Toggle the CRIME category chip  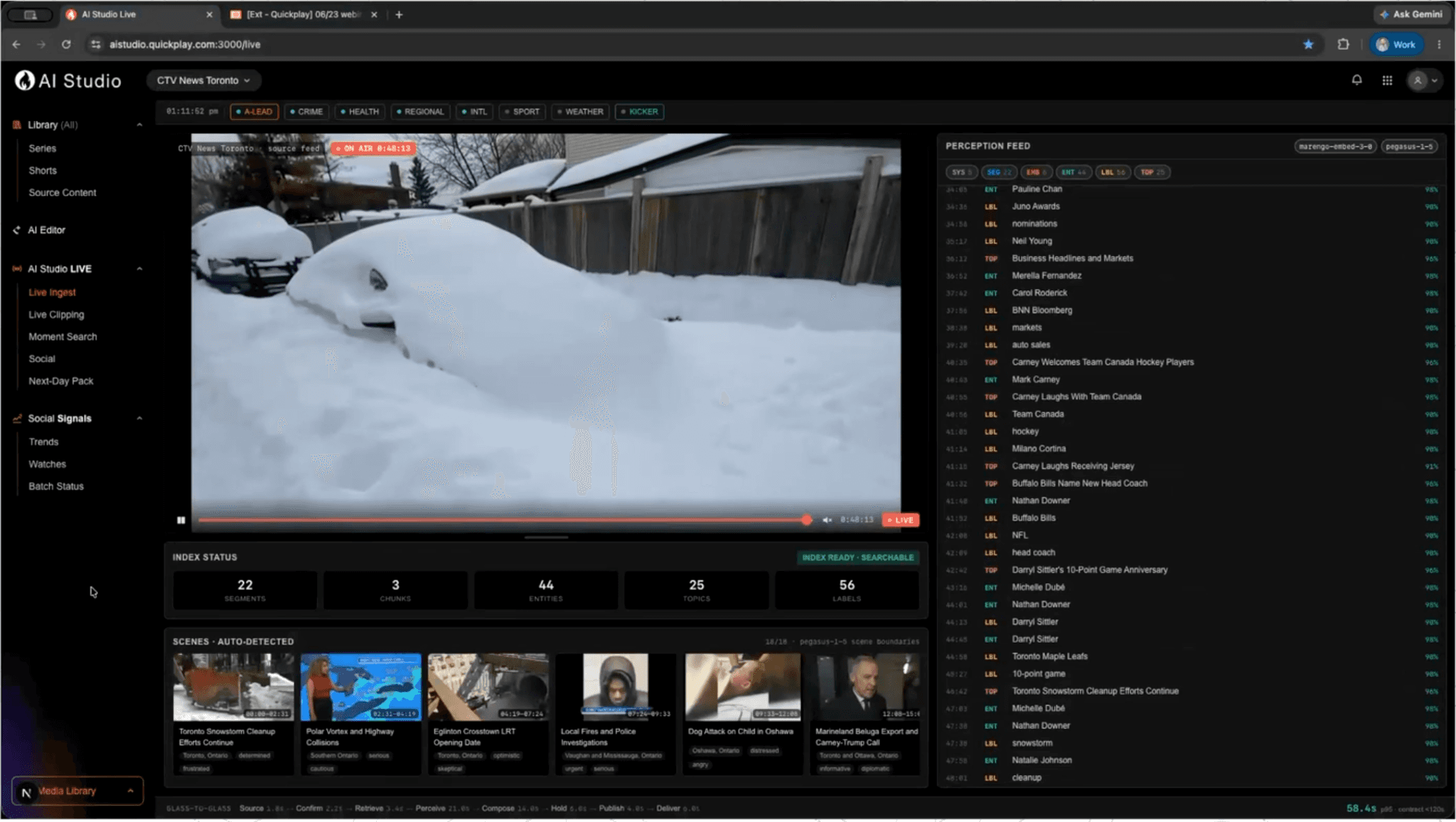pyautogui.click(x=306, y=112)
